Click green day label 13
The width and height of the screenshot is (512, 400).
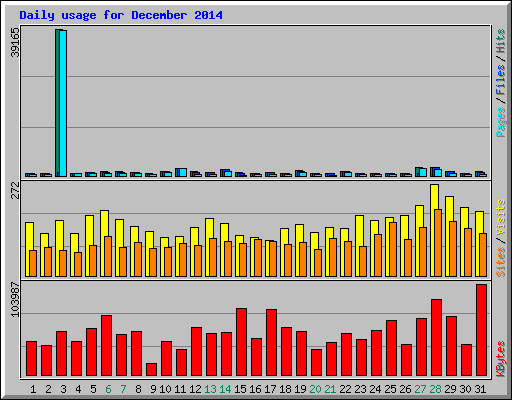pyautogui.click(x=210, y=389)
